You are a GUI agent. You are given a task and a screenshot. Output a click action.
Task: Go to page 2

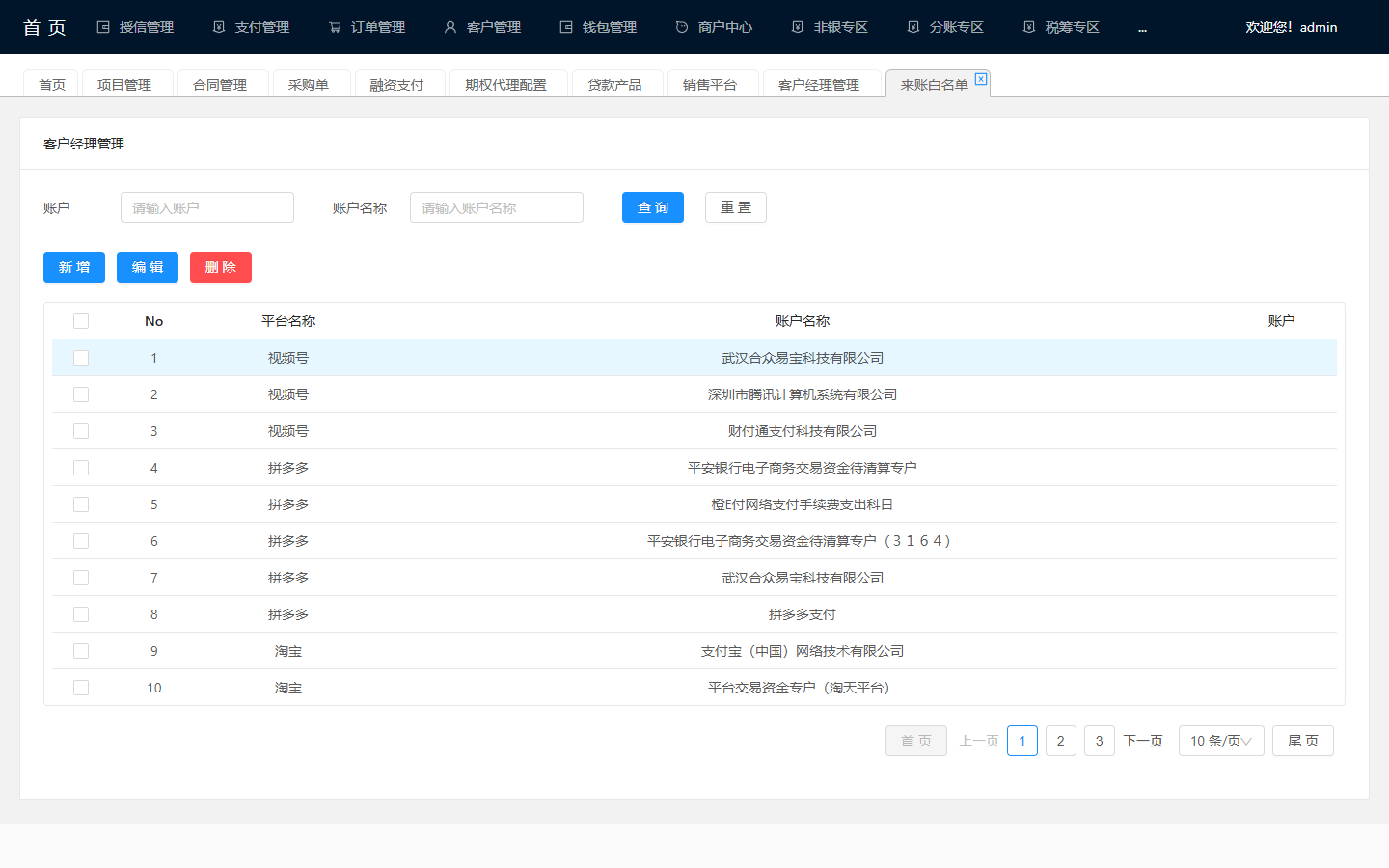(1061, 741)
